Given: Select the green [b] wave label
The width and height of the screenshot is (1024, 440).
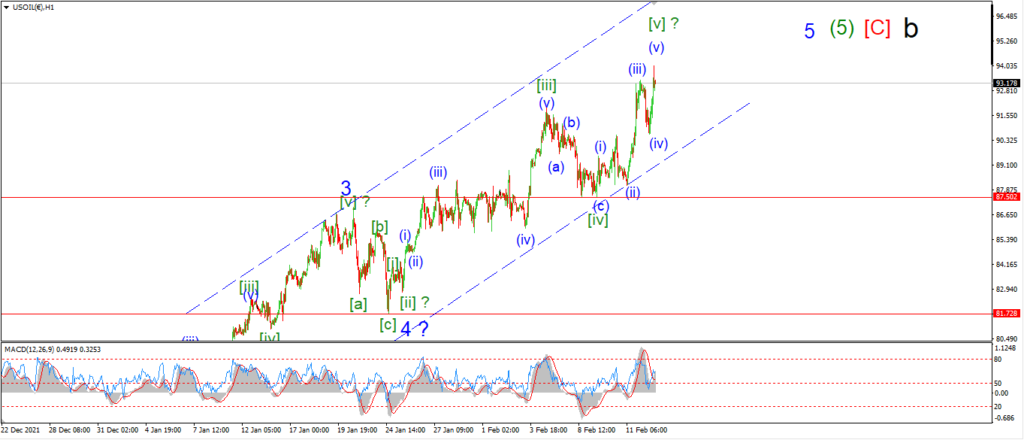Looking at the screenshot, I should [x=380, y=228].
